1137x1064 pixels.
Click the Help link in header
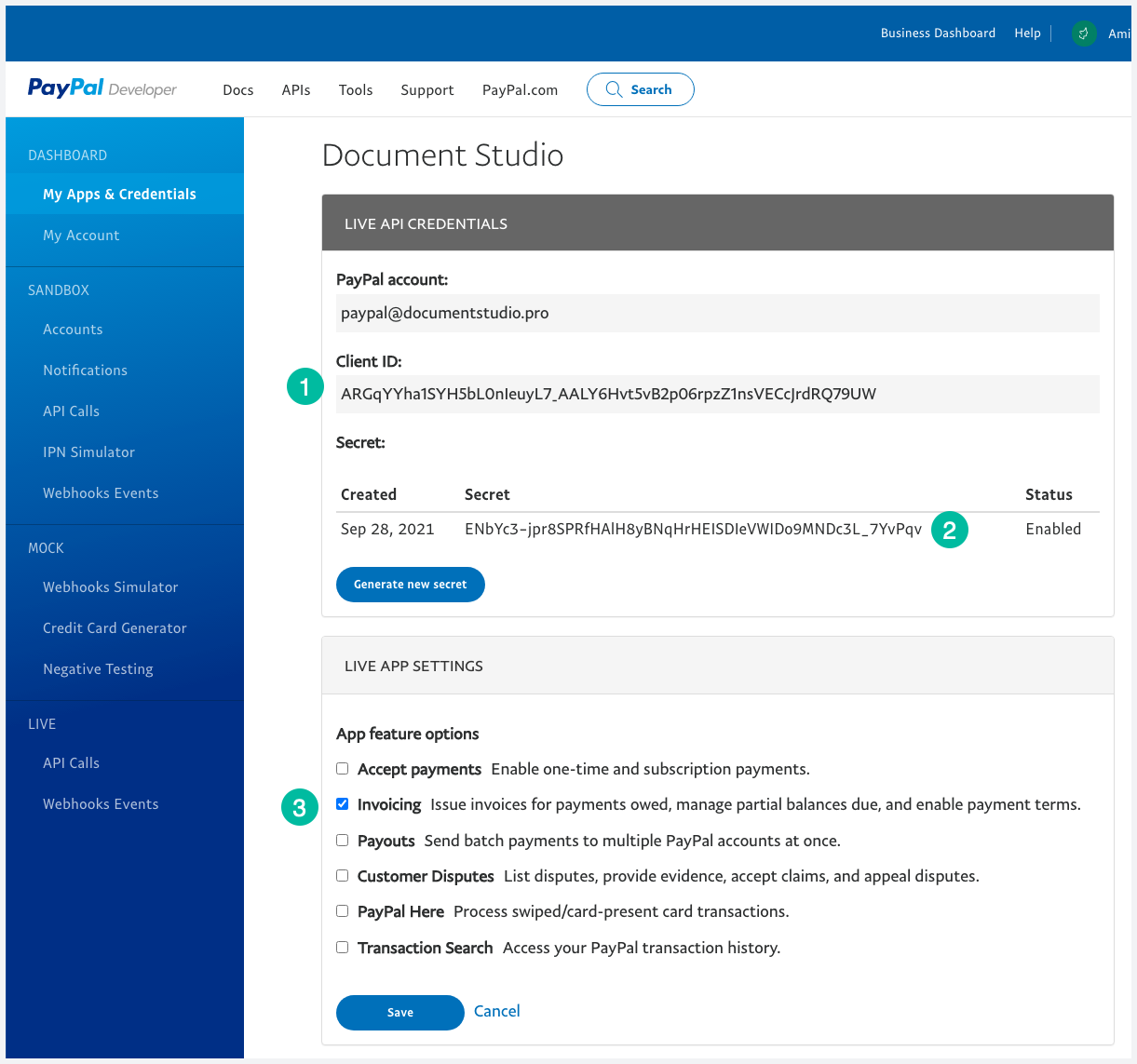[x=1027, y=34]
